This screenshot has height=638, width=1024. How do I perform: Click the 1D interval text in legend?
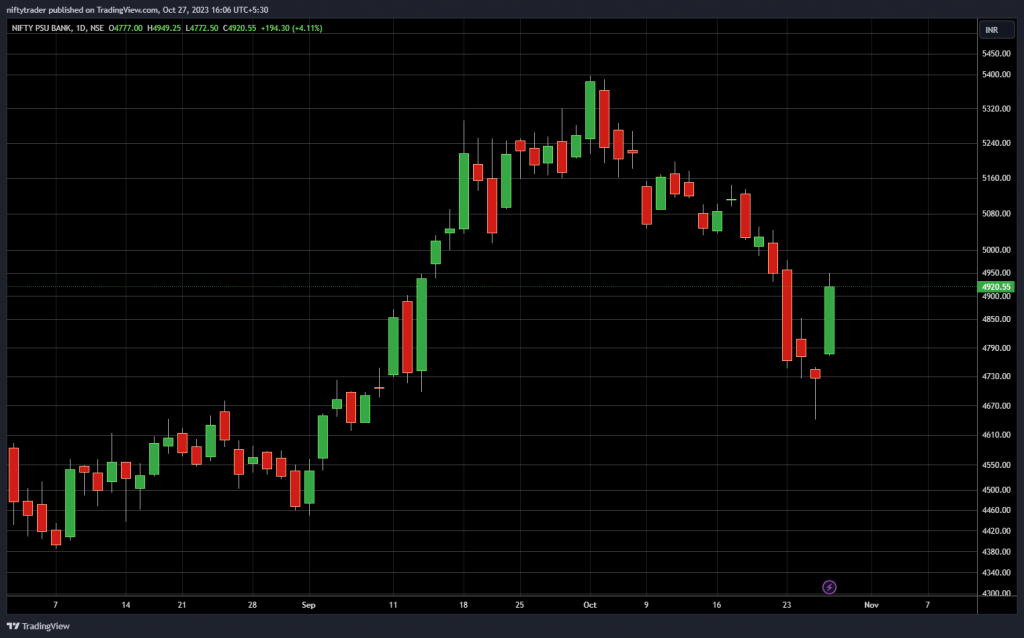click(80, 28)
